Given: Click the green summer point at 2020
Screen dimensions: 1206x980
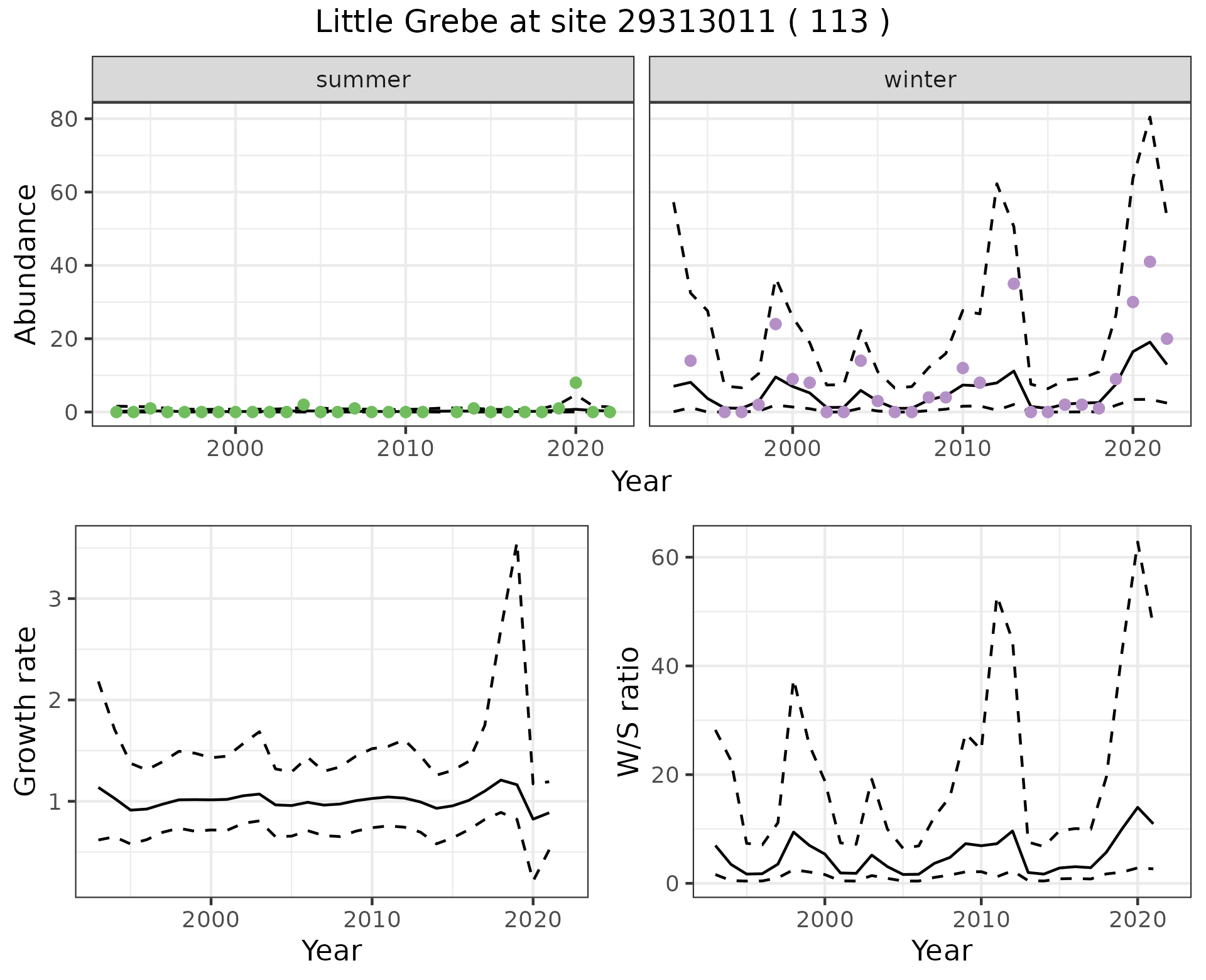Looking at the screenshot, I should pos(575,383).
